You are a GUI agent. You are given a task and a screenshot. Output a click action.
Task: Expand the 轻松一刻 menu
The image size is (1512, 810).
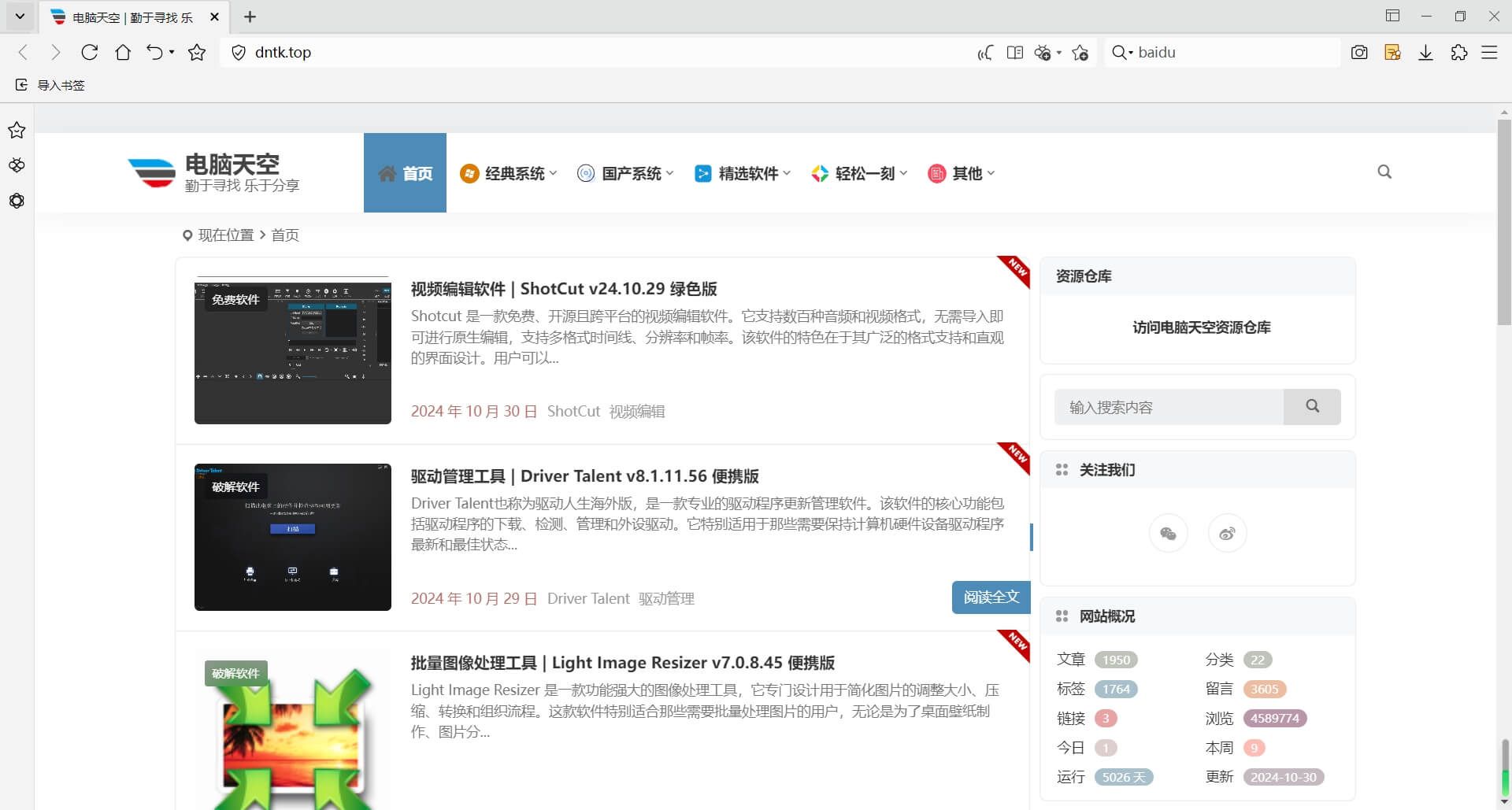point(859,173)
